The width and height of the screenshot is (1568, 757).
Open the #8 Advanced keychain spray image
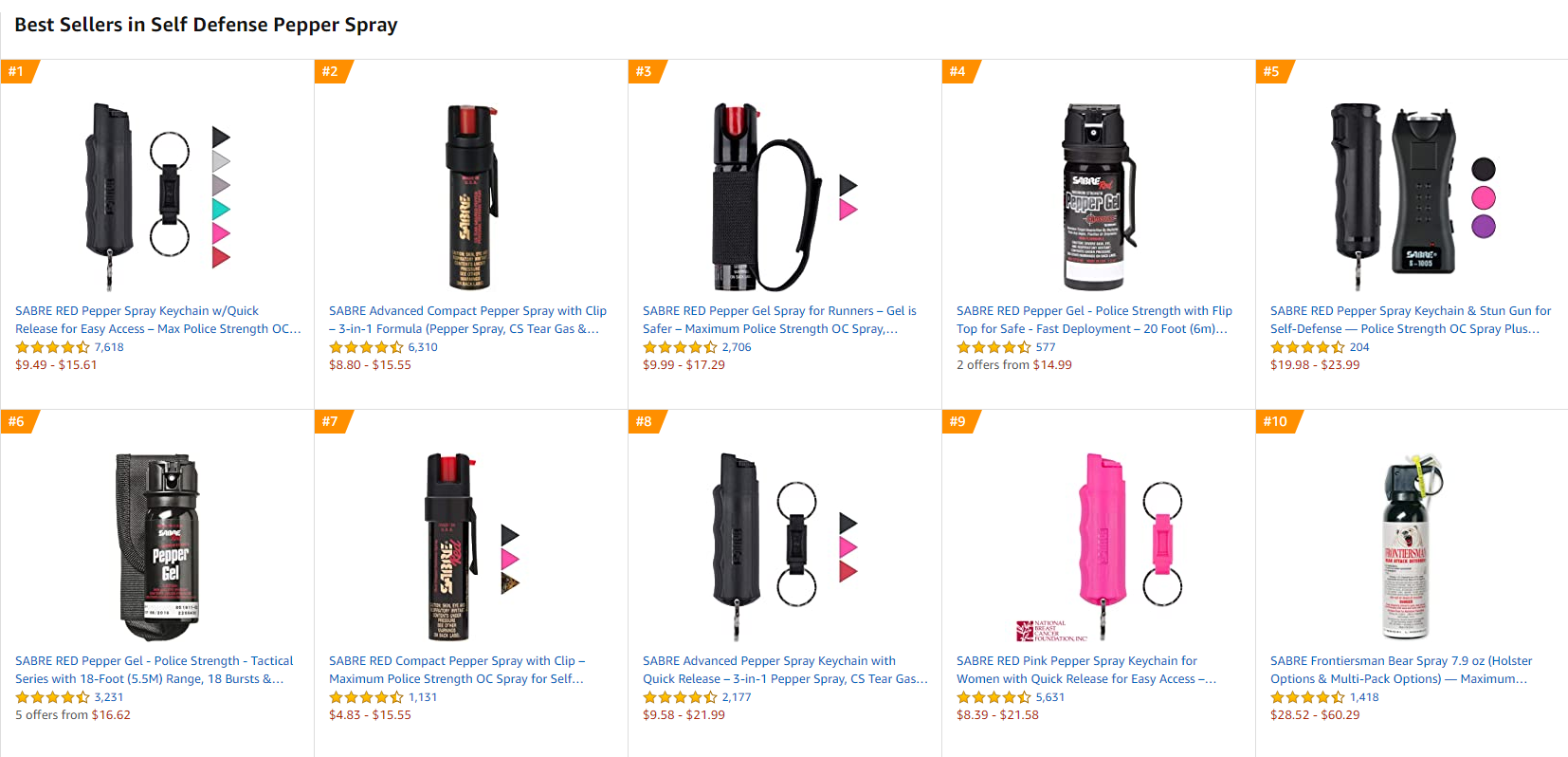(784, 547)
